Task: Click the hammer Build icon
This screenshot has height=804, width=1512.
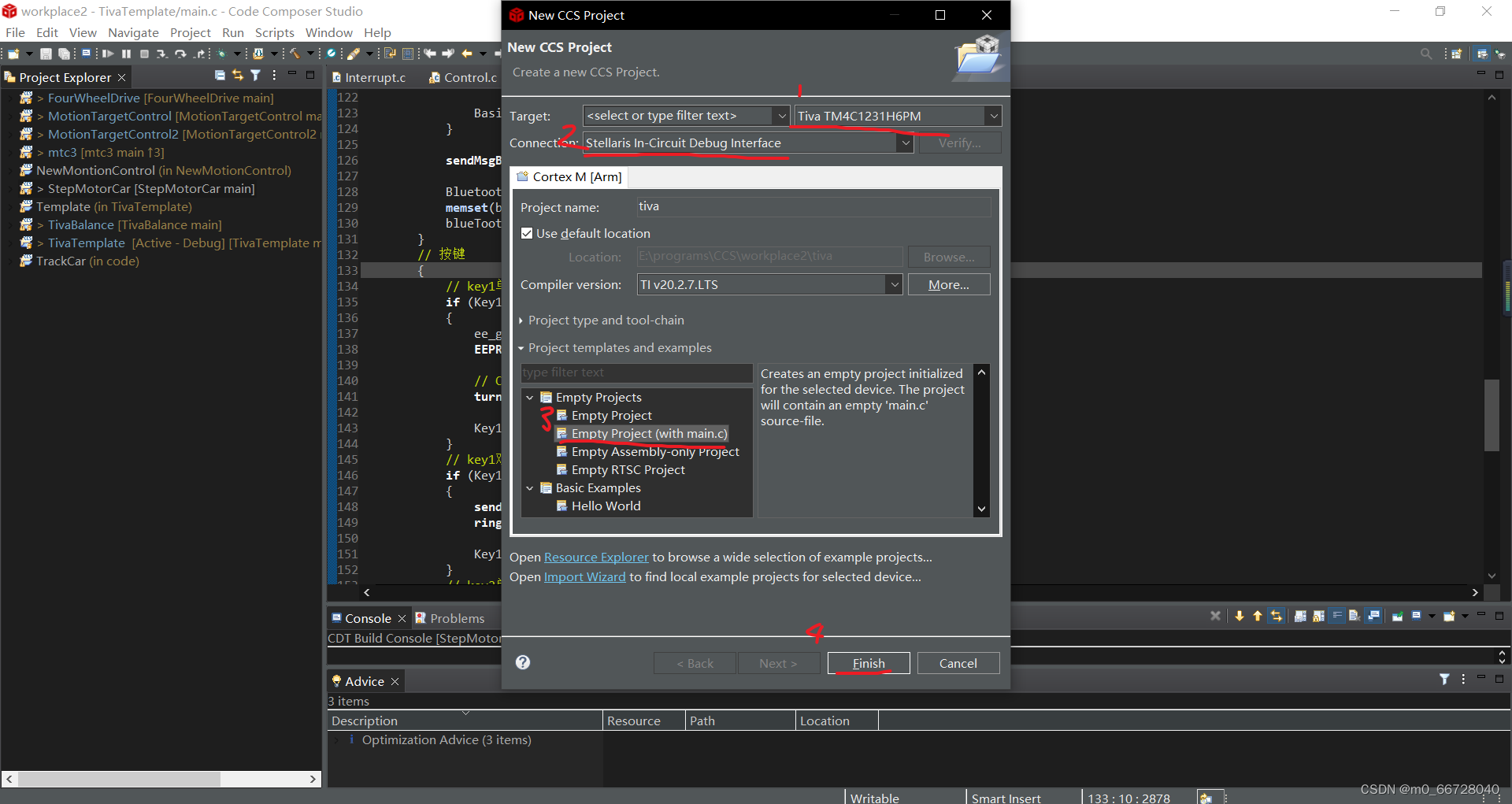Action: (295, 54)
